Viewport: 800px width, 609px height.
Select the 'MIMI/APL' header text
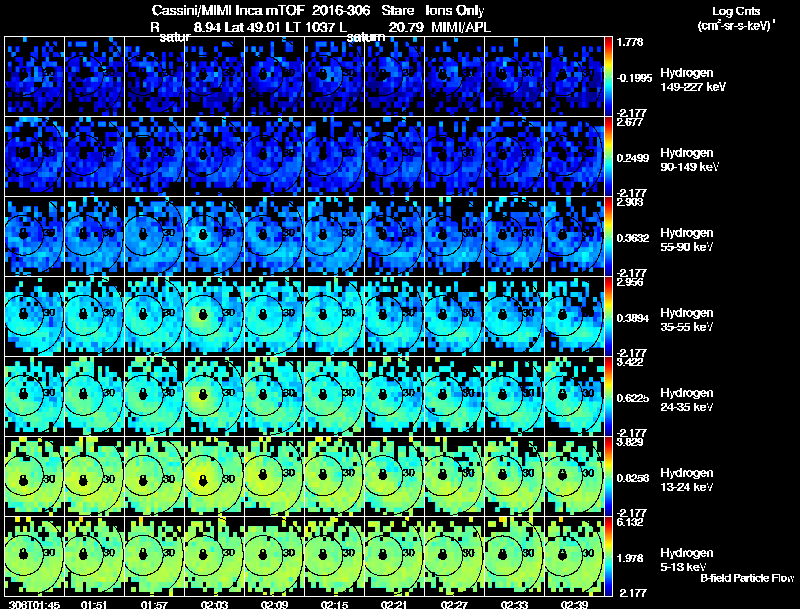pos(461,28)
